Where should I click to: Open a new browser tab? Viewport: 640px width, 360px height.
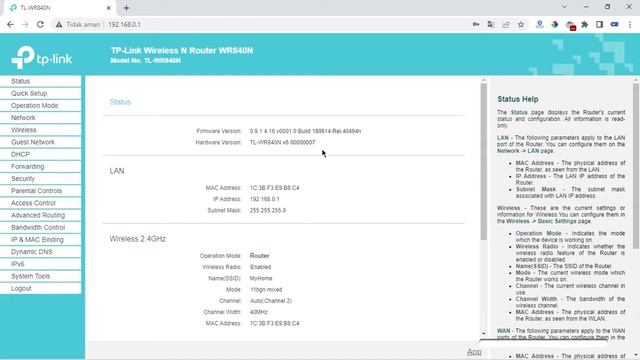pyautogui.click(x=127, y=8)
